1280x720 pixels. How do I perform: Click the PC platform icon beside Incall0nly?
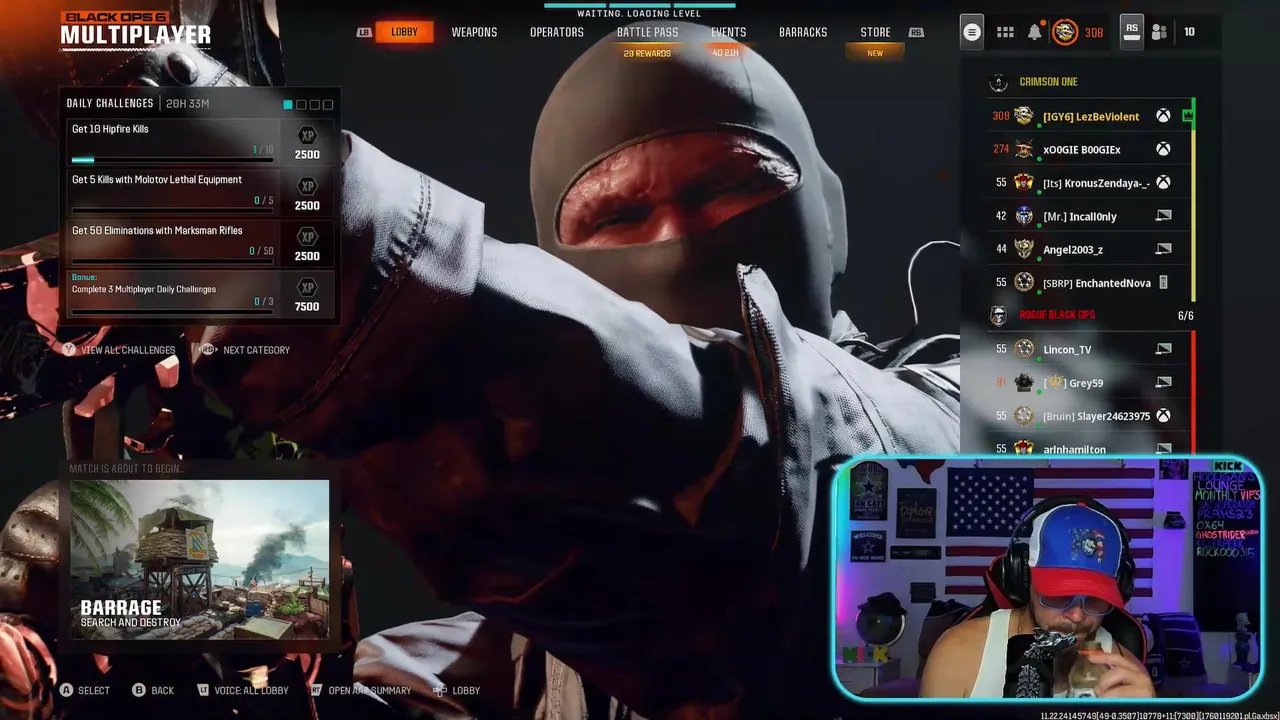pos(1163,215)
